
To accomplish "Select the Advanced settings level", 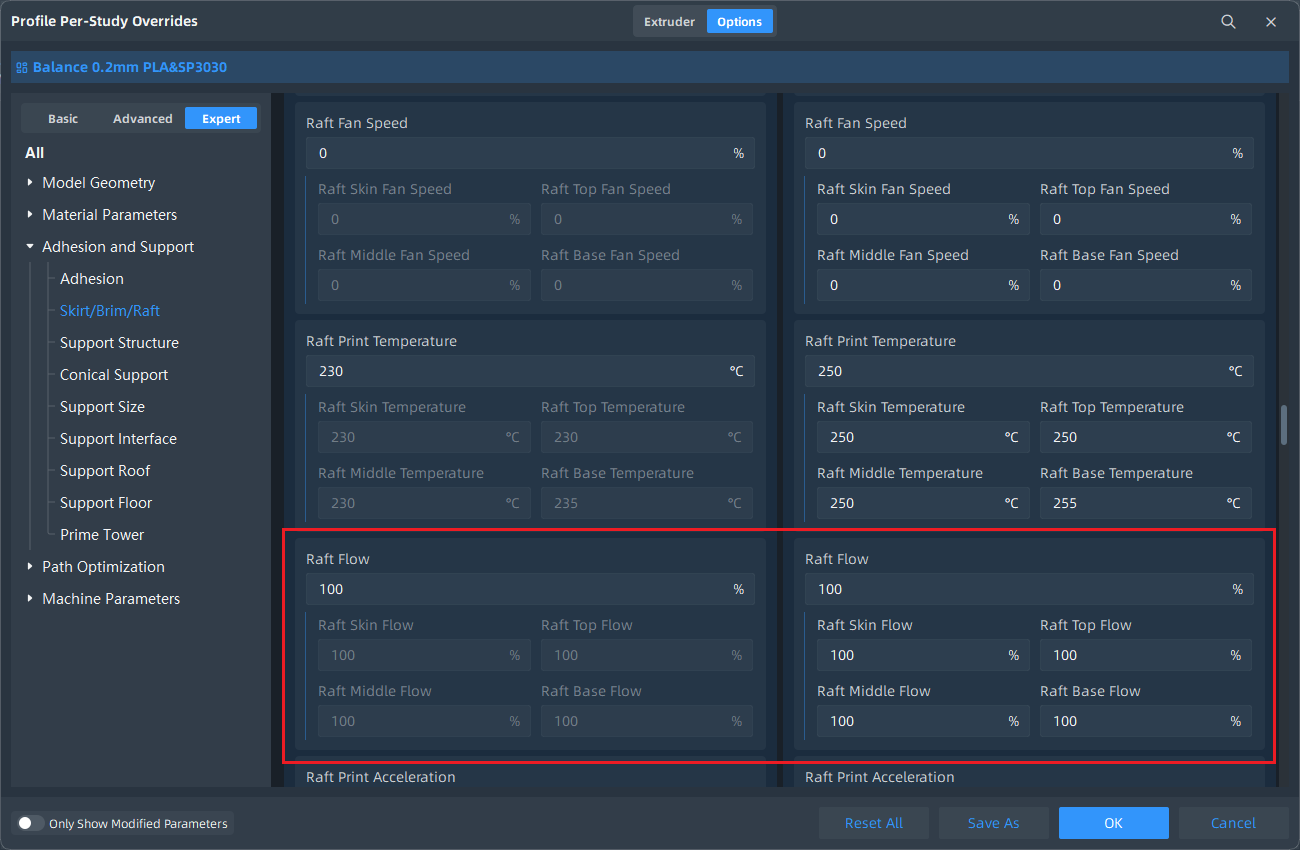I will coord(143,118).
